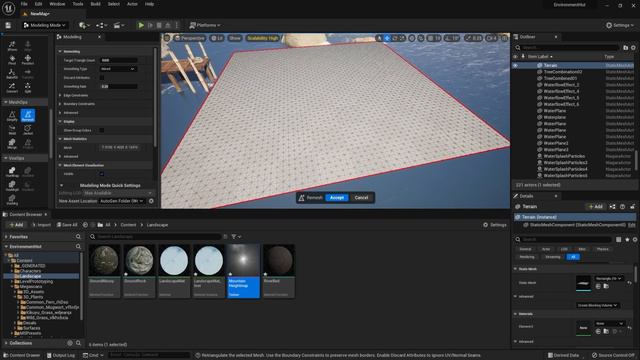Image resolution: width=640 pixels, height=360 pixels.
Task: Choose the Weld edges tool
Action: (12, 130)
